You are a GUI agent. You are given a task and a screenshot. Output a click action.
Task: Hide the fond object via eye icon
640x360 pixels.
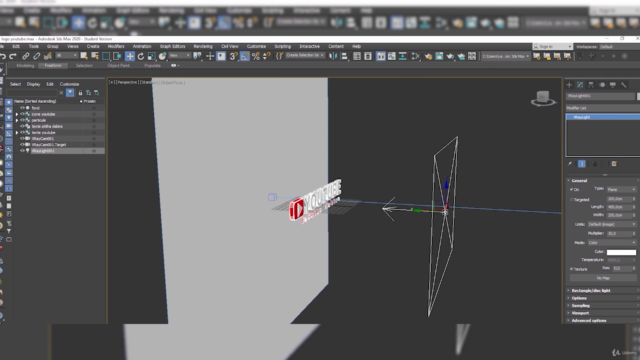click(22, 108)
